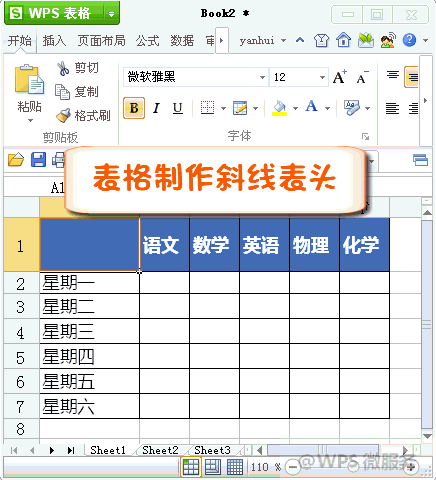Click the Open folder icon
The image size is (436, 480).
(x=16, y=160)
